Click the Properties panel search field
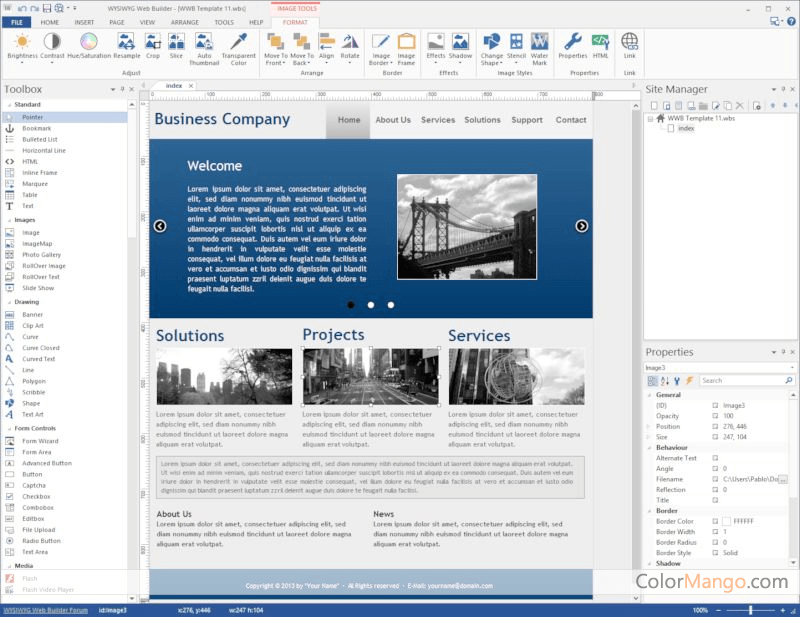This screenshot has height=617, width=800. tap(745, 380)
